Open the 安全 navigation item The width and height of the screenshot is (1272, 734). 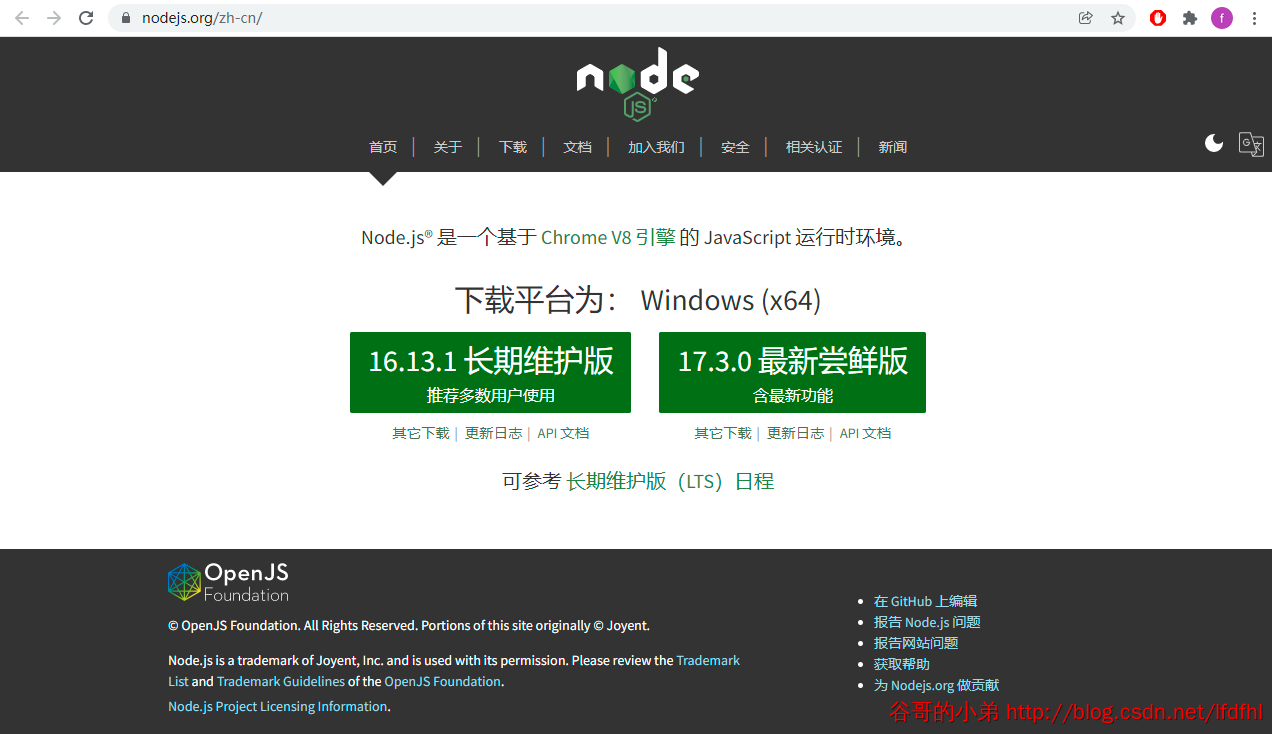(735, 147)
